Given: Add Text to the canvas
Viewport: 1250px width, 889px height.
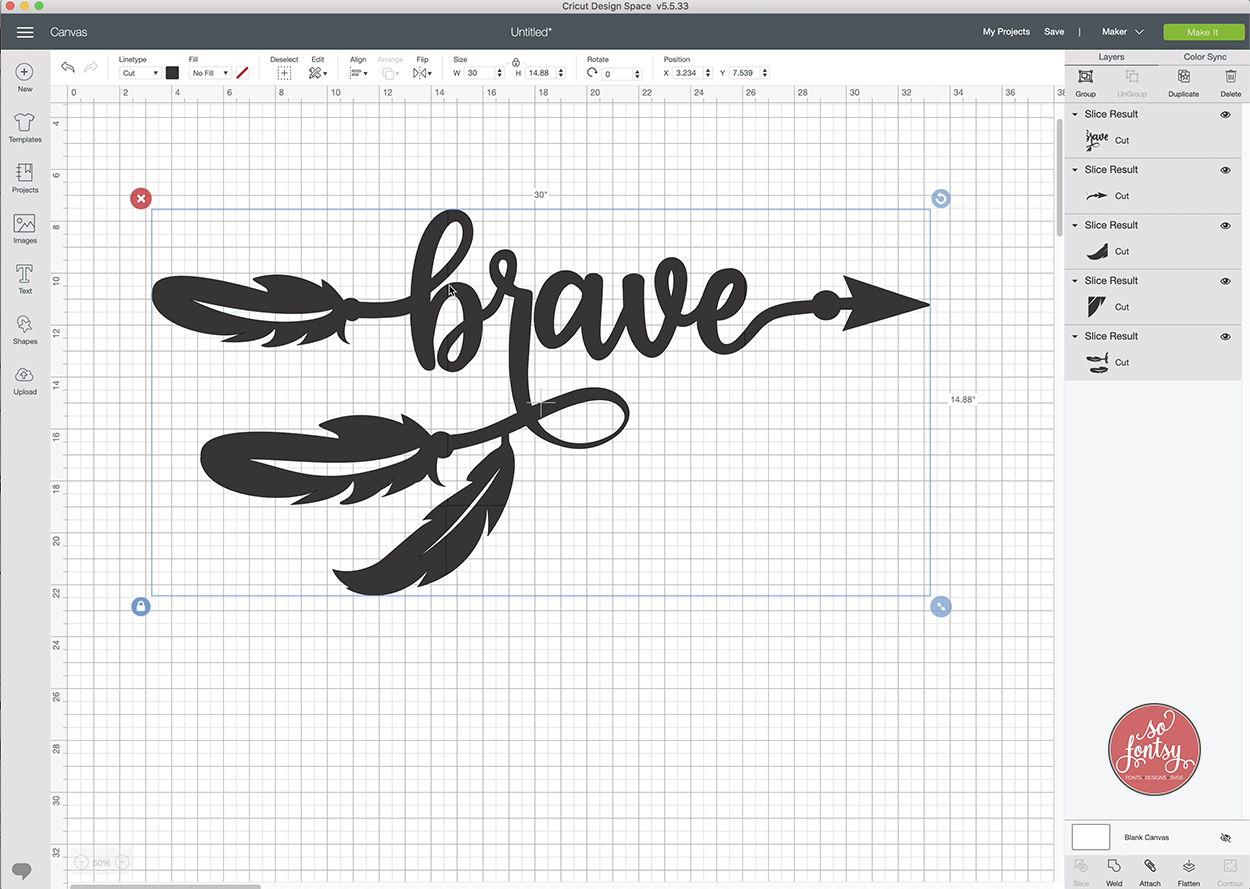Looking at the screenshot, I should point(25,279).
